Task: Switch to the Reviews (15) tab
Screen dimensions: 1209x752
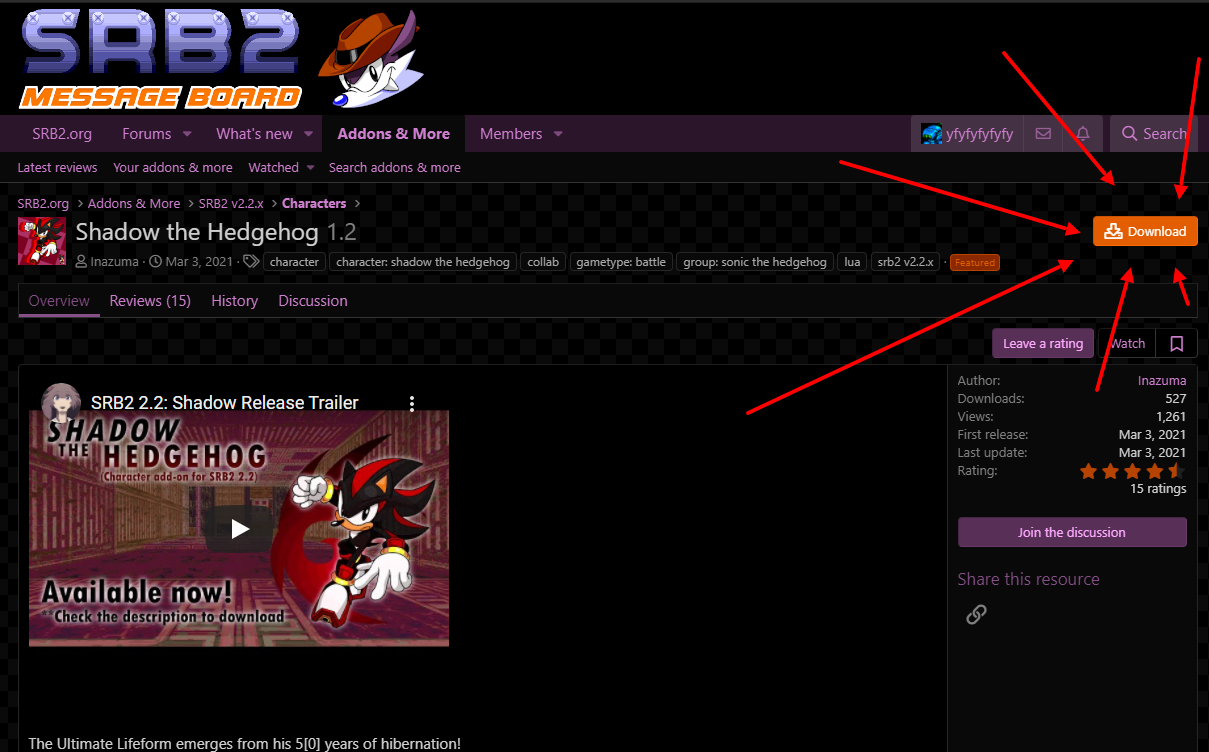Action: 150,300
